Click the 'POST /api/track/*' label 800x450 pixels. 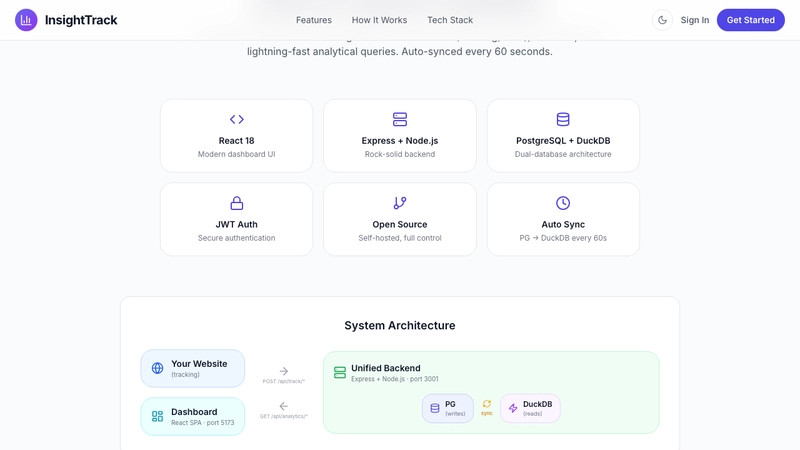(x=284, y=381)
